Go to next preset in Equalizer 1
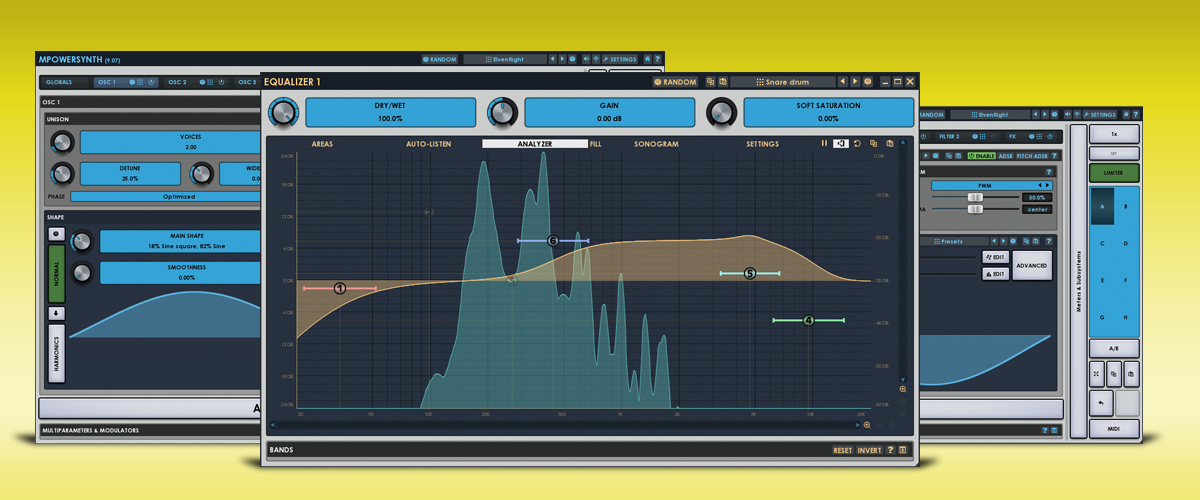Screen dimensions: 1200x500 (855, 81)
